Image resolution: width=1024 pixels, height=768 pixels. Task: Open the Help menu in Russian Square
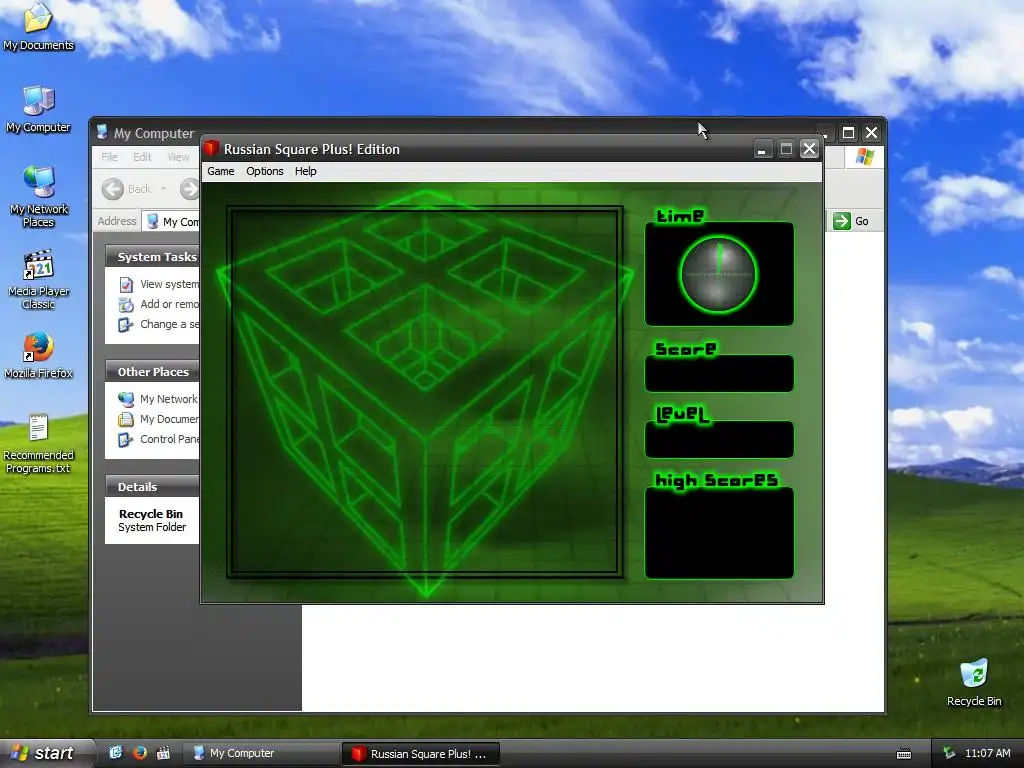coord(306,171)
